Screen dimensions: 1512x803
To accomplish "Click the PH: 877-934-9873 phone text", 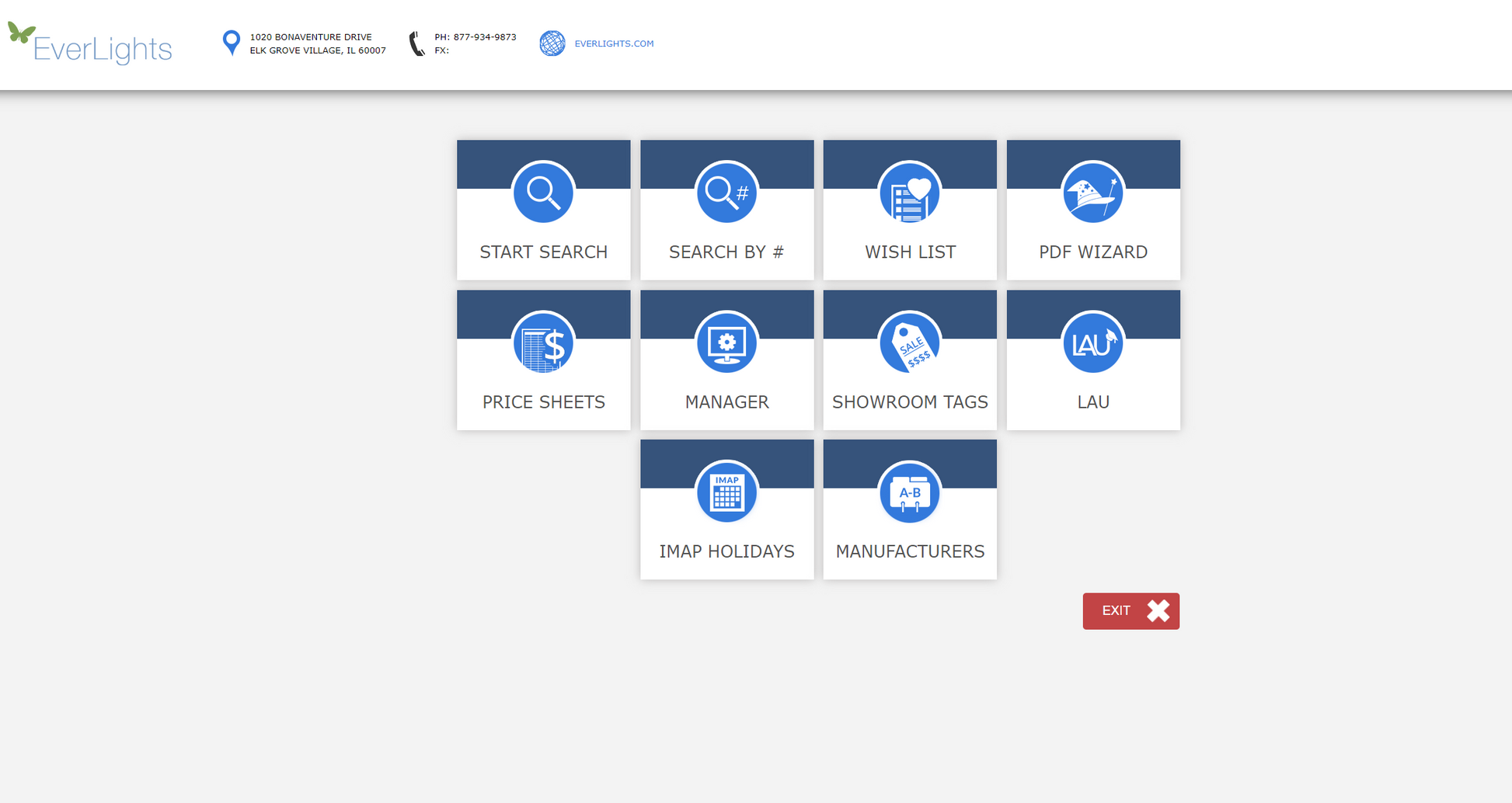I will tap(476, 37).
